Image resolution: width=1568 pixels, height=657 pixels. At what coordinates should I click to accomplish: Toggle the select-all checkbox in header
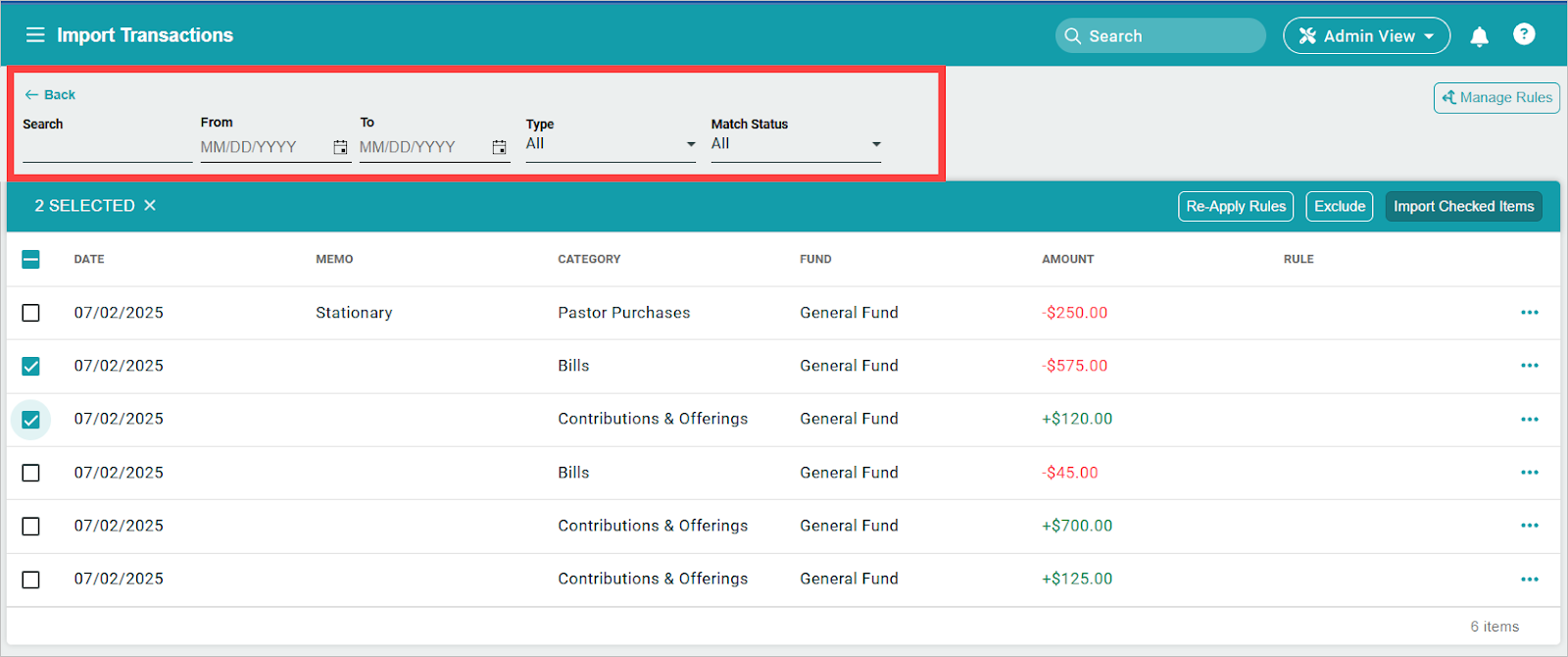click(31, 259)
